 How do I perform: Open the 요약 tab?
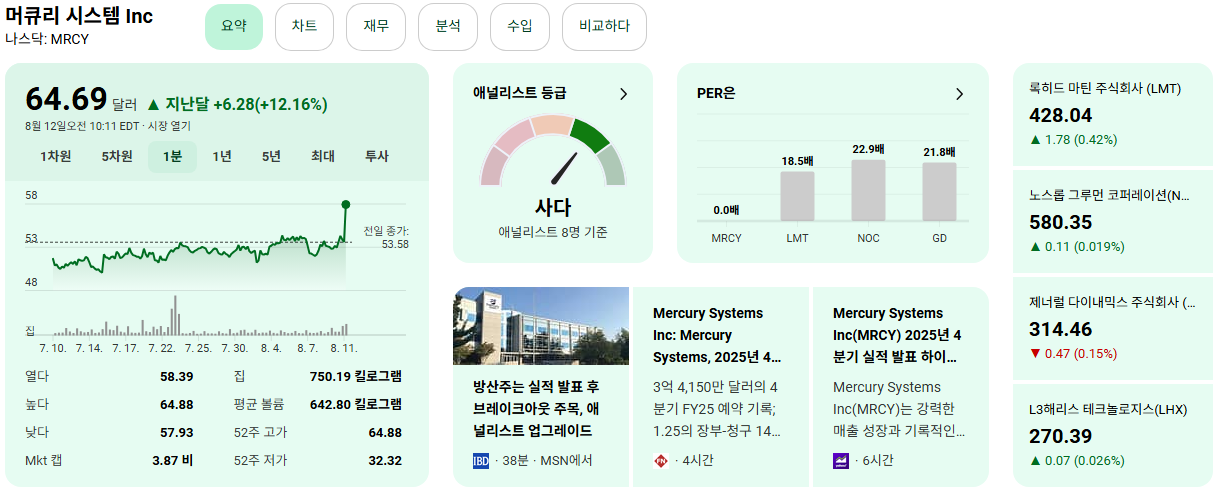click(234, 27)
